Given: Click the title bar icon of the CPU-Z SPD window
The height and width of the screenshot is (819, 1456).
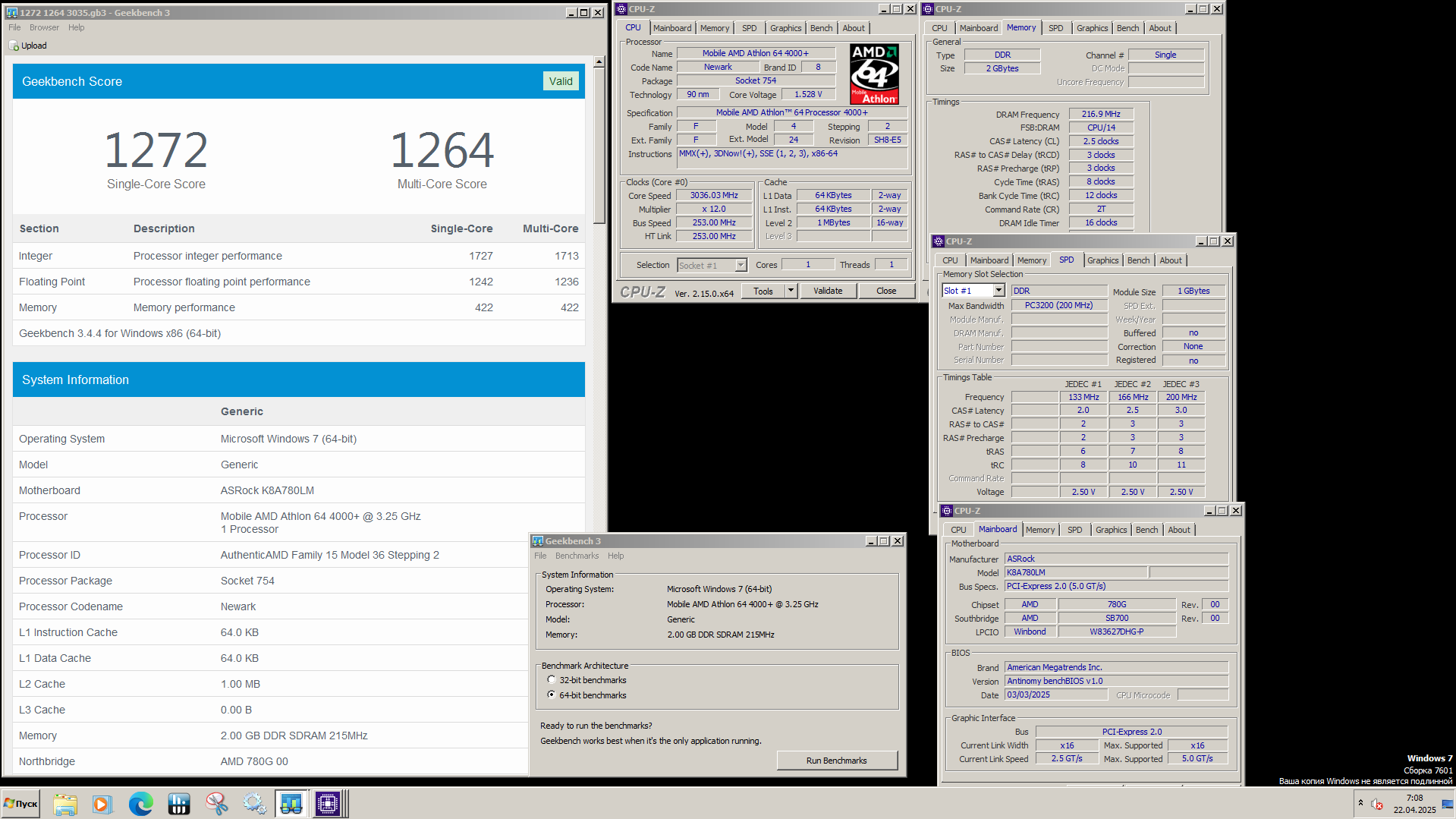Looking at the screenshot, I should (939, 241).
